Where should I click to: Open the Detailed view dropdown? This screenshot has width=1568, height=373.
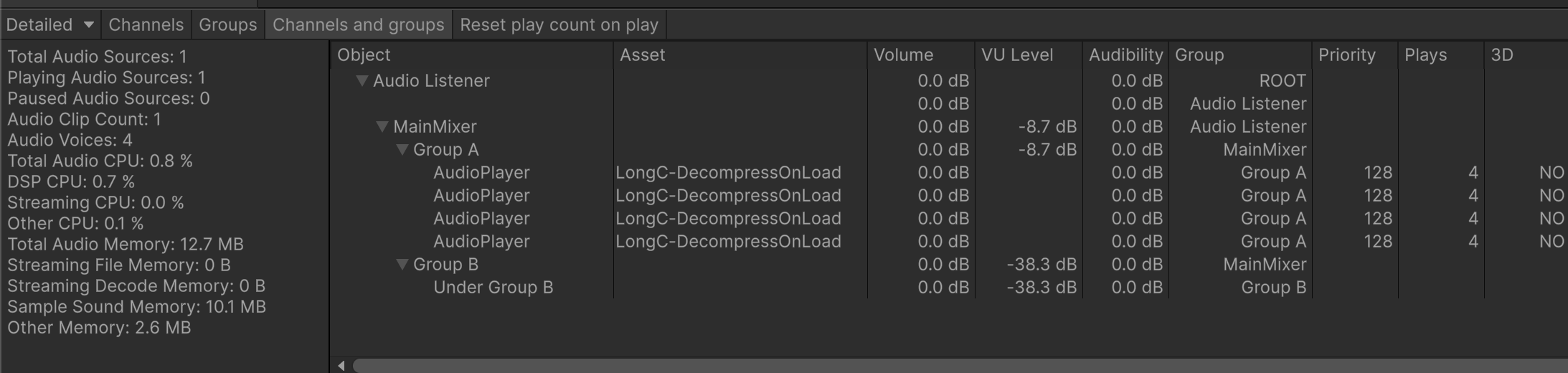(x=49, y=25)
